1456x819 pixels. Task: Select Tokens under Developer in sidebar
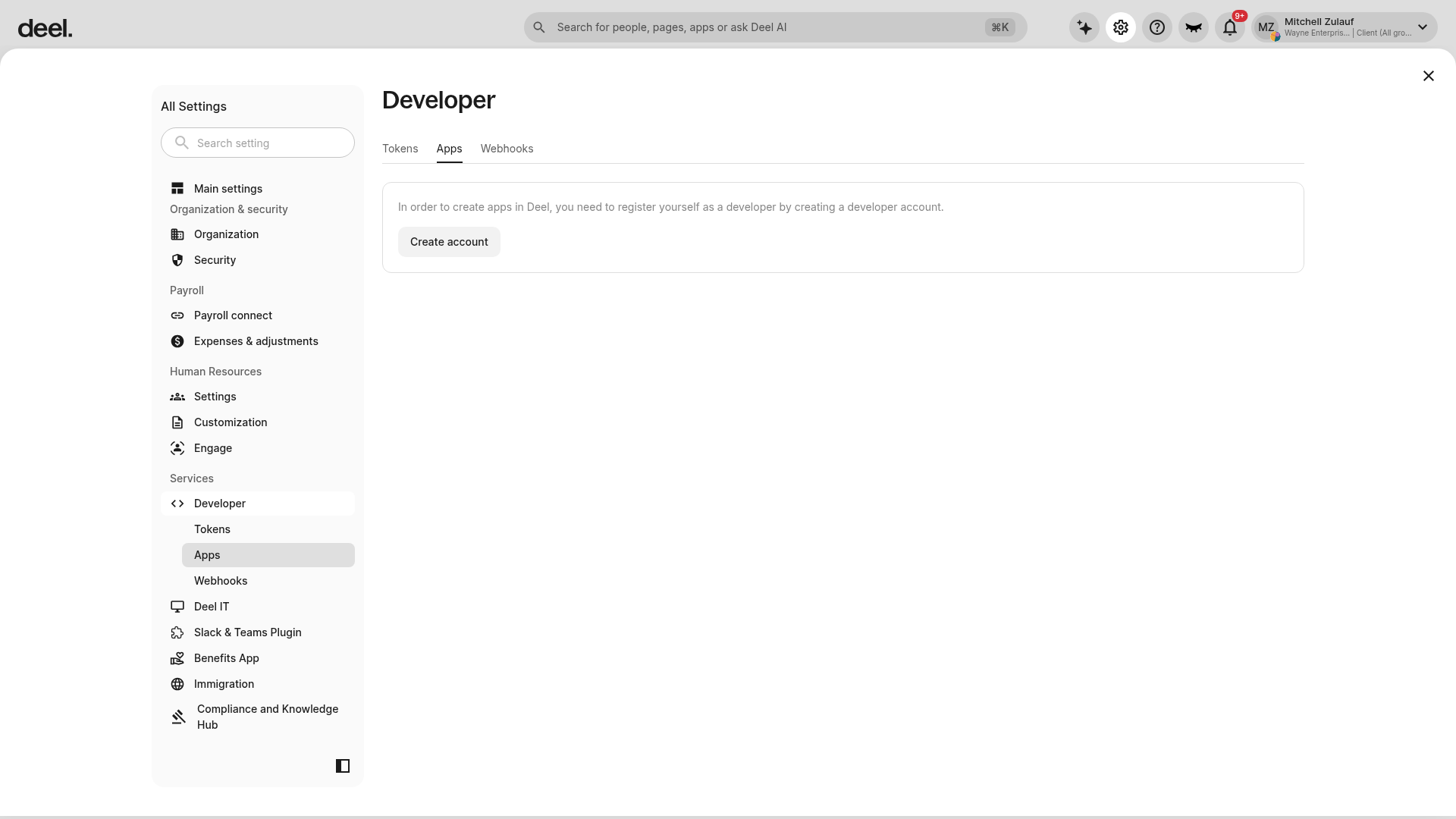(268, 529)
